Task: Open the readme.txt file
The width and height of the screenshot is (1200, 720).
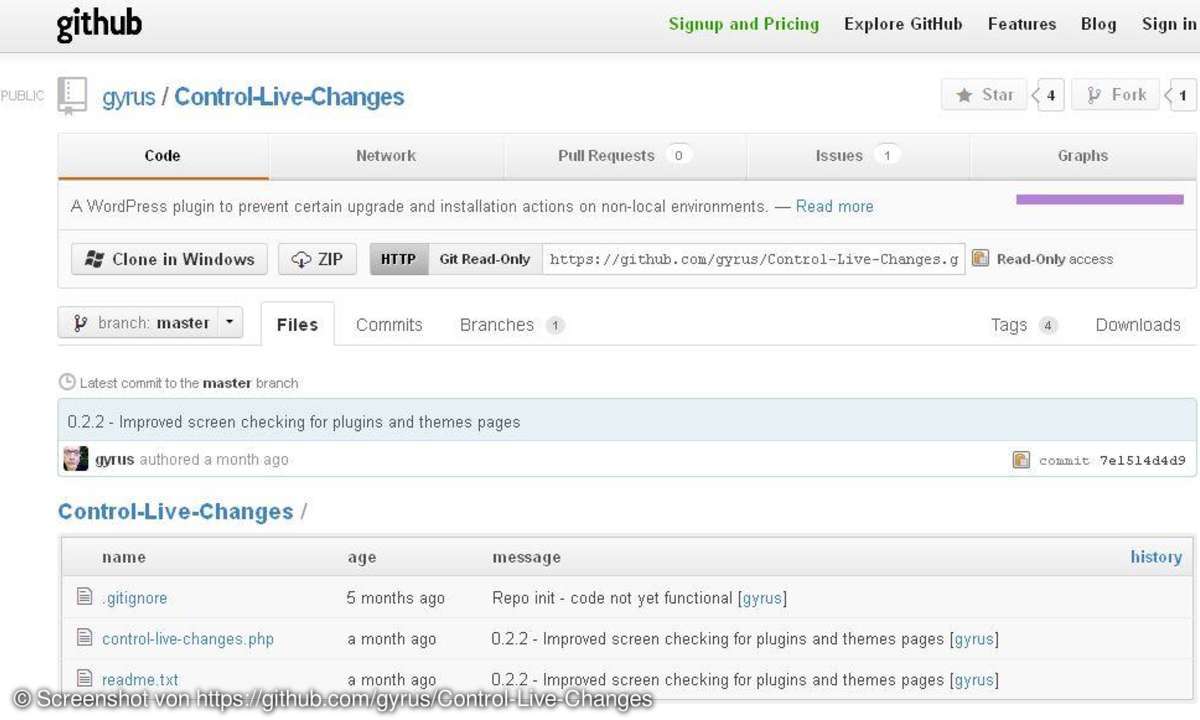Action: (x=140, y=680)
